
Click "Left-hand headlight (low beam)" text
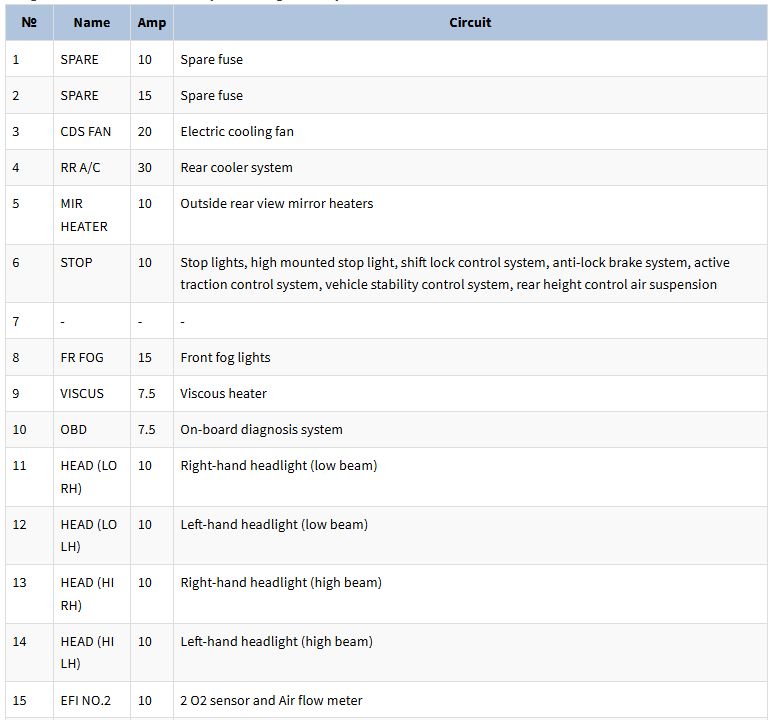pos(274,524)
